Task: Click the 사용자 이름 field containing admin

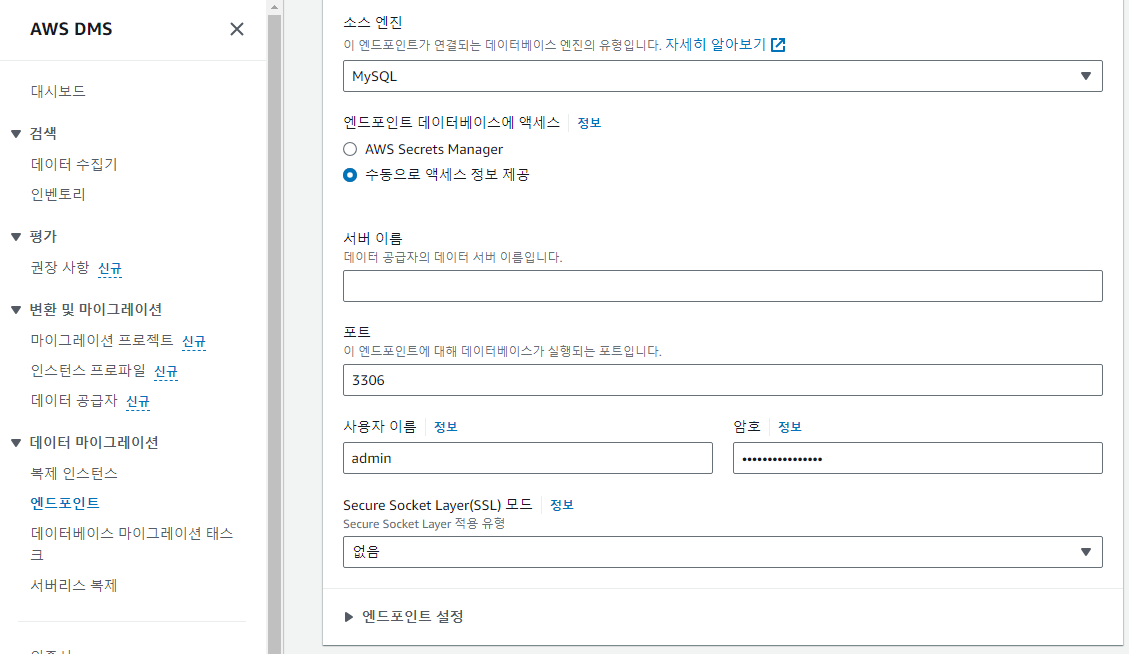Action: (528, 458)
